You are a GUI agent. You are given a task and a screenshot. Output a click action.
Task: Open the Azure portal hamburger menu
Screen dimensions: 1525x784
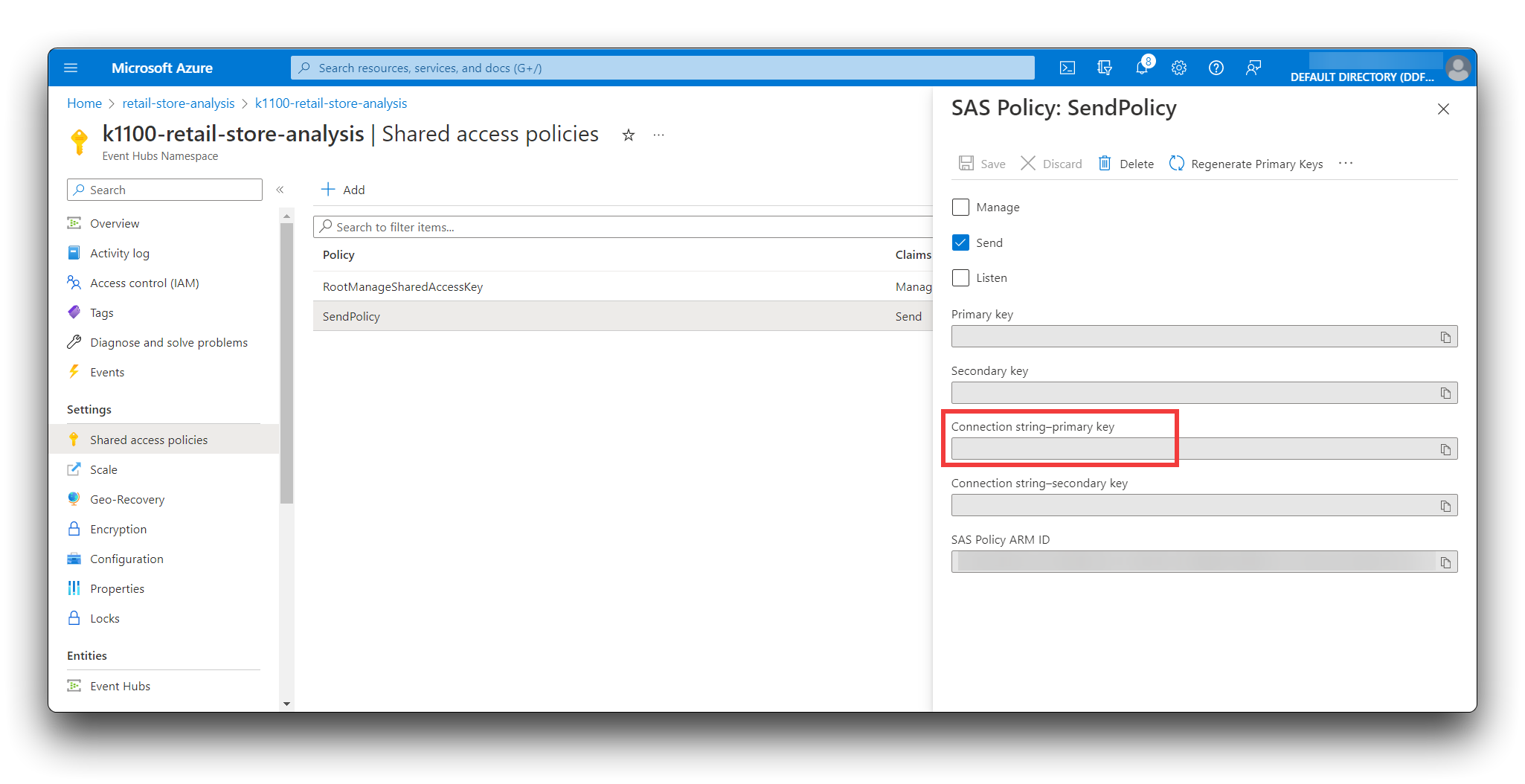point(71,68)
